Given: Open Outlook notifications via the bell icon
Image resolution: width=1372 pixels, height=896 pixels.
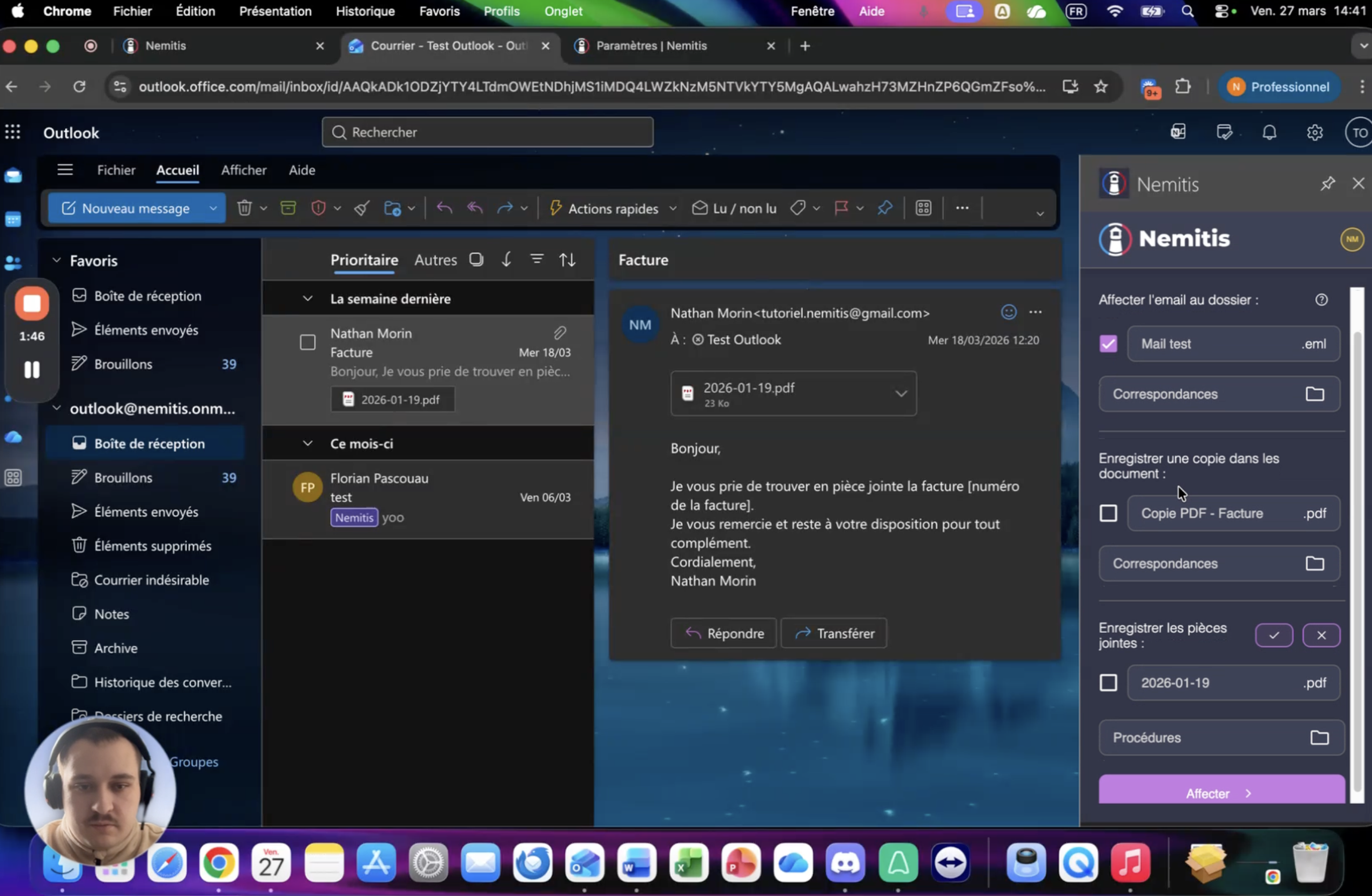Looking at the screenshot, I should [x=1270, y=132].
